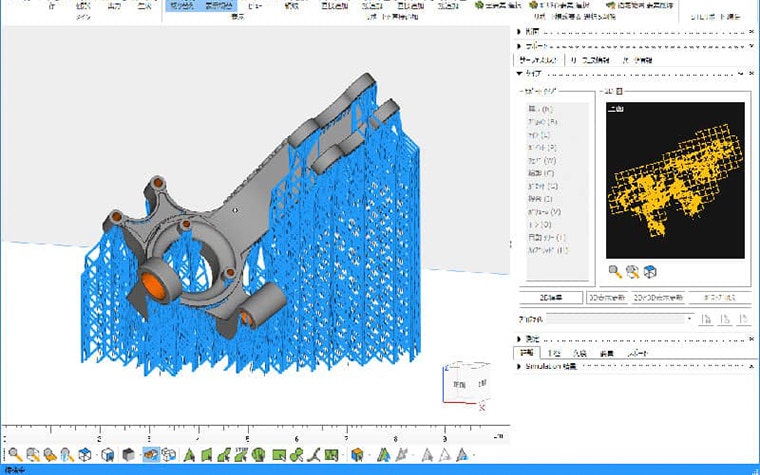The image size is (760, 475).
Task: Select the wireframe cube icon in bottom toolbar
Action: (168, 455)
